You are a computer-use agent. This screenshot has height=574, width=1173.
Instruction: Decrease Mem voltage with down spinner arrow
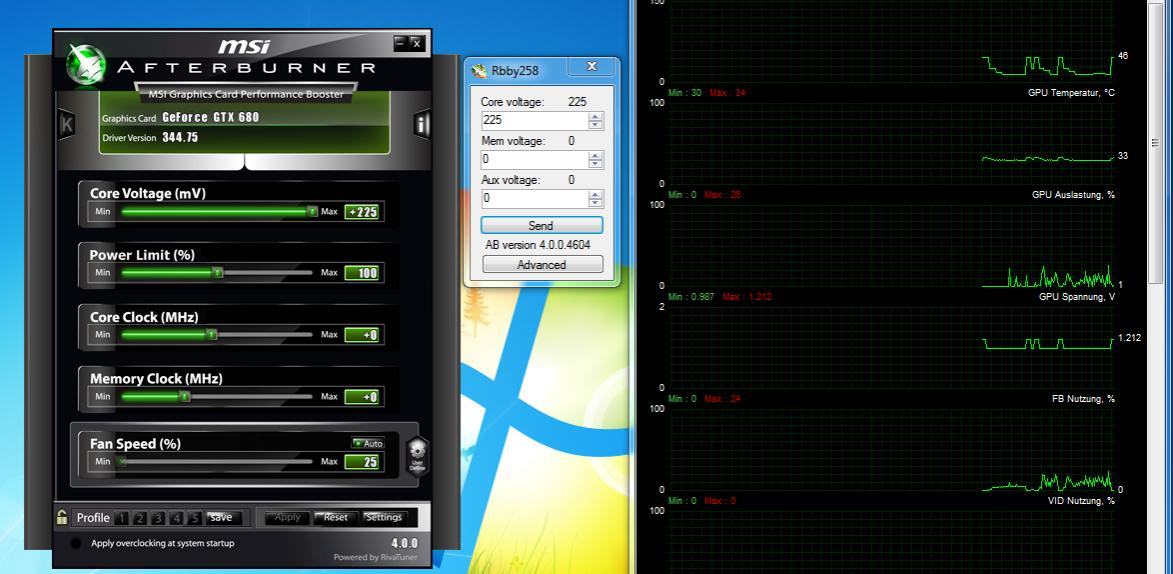595,164
